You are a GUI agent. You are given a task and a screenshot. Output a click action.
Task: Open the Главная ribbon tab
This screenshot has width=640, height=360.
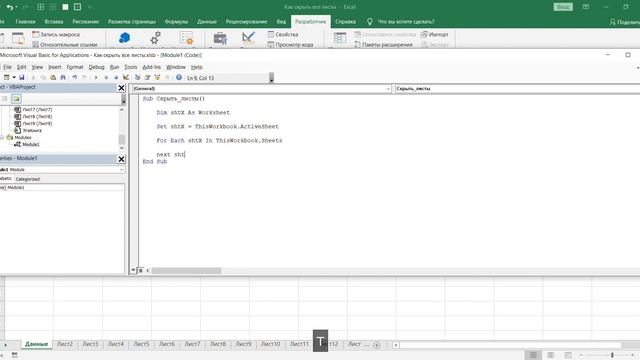click(25, 22)
